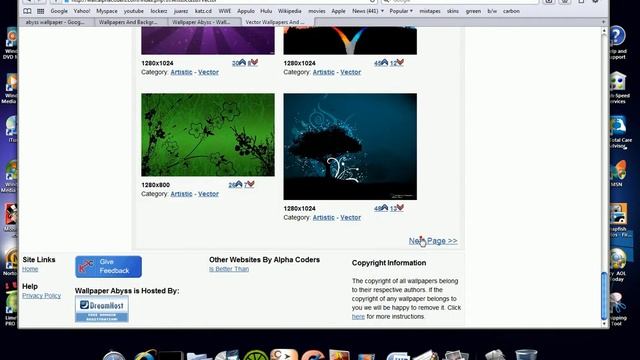Open Vector category under blue tree wallpaper
640x360 pixels.
coord(351,218)
